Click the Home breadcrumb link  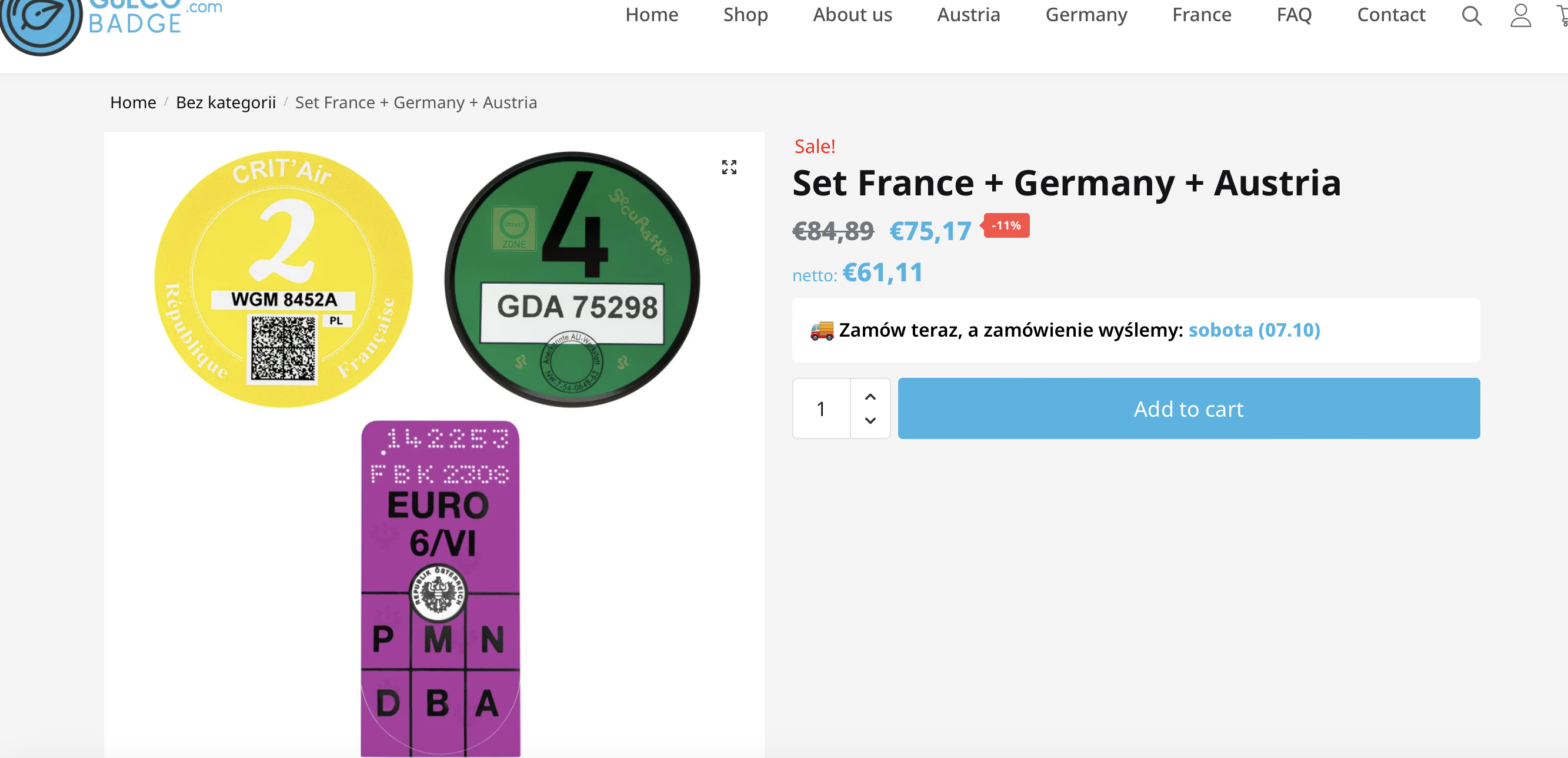click(x=133, y=102)
